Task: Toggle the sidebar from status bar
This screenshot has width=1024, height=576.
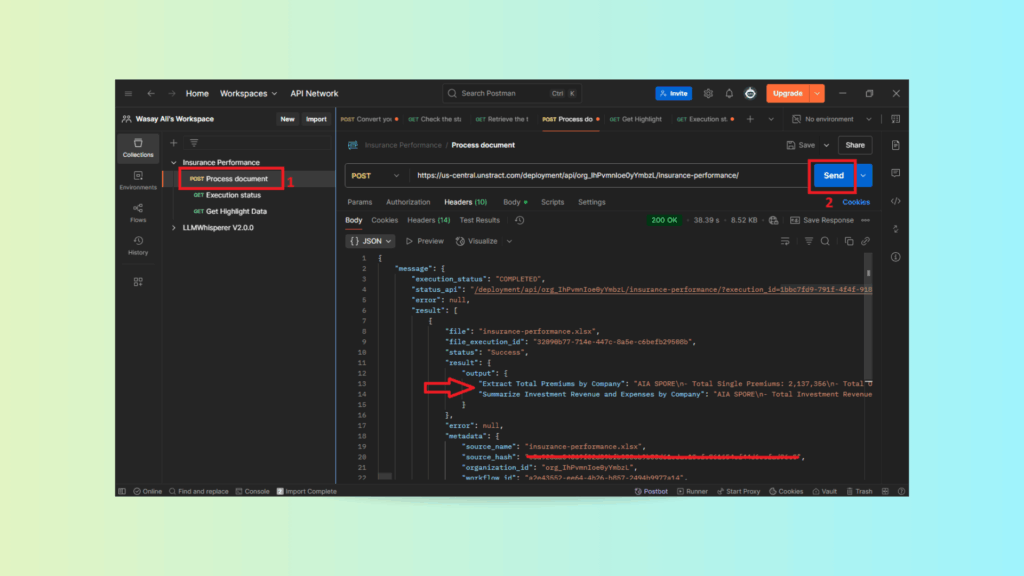Action: coord(122,491)
